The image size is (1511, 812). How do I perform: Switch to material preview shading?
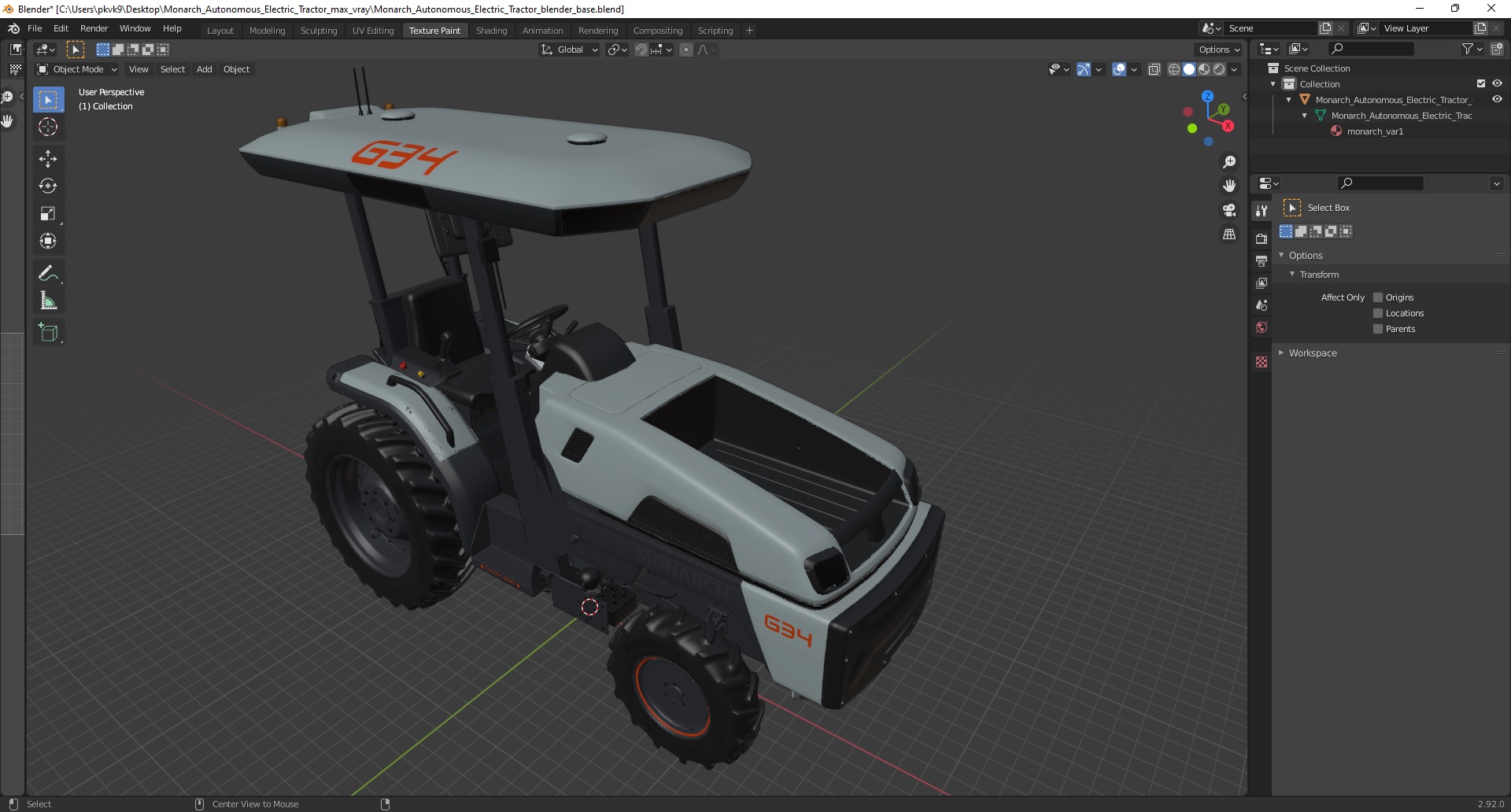[1204, 69]
